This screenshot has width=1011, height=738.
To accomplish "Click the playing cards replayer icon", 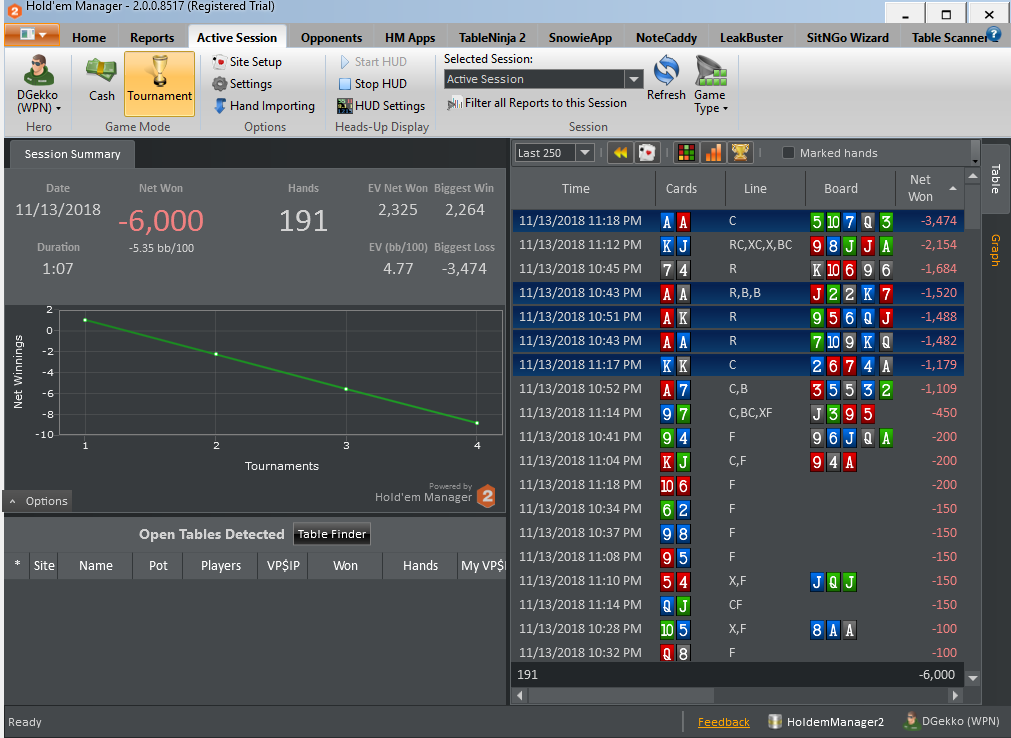I will 646,153.
